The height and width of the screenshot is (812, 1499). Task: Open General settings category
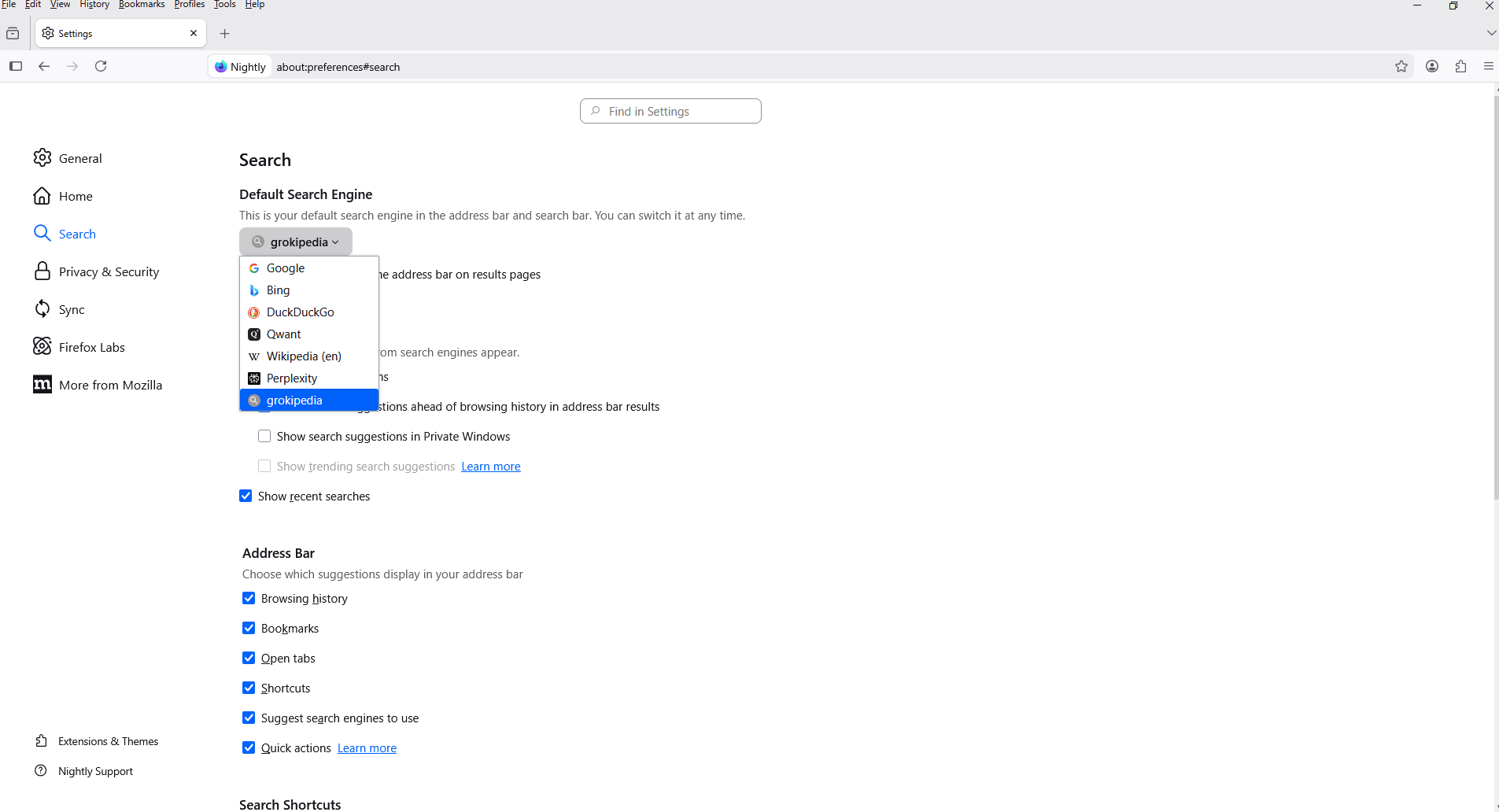pyautogui.click(x=68, y=158)
